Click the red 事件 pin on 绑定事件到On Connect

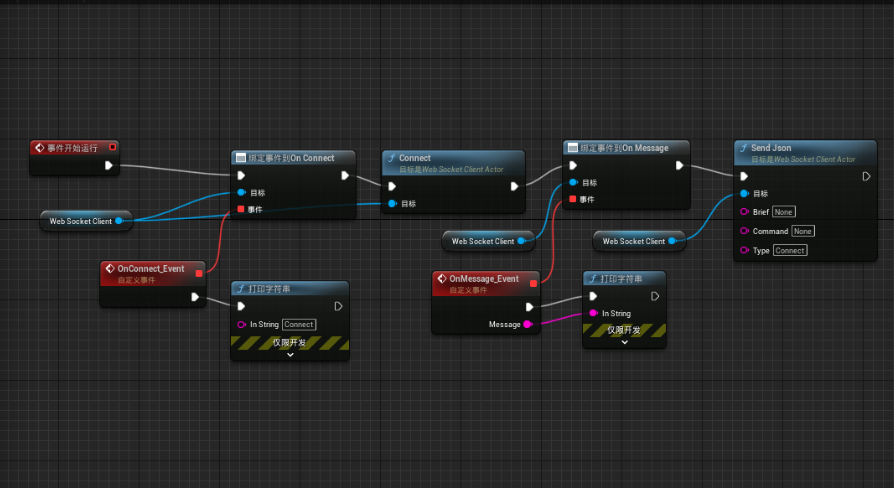(241, 209)
